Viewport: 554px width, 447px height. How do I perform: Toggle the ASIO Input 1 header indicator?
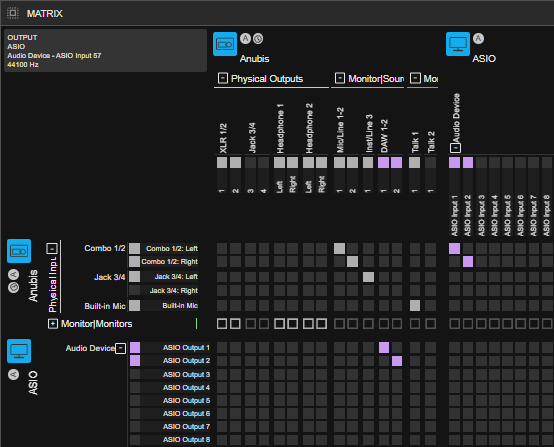tap(454, 163)
